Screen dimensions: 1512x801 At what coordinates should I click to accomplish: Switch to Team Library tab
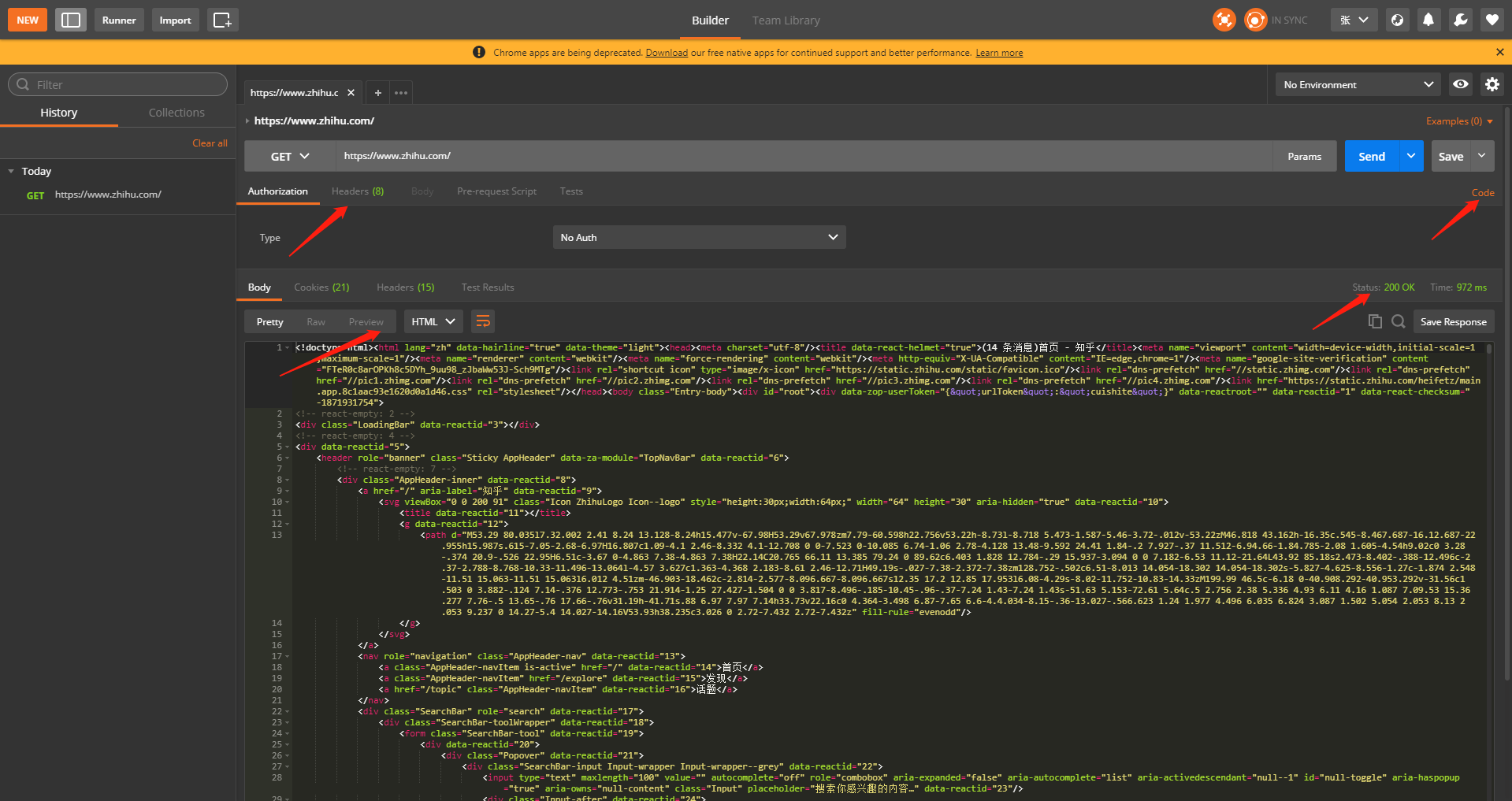tap(786, 20)
